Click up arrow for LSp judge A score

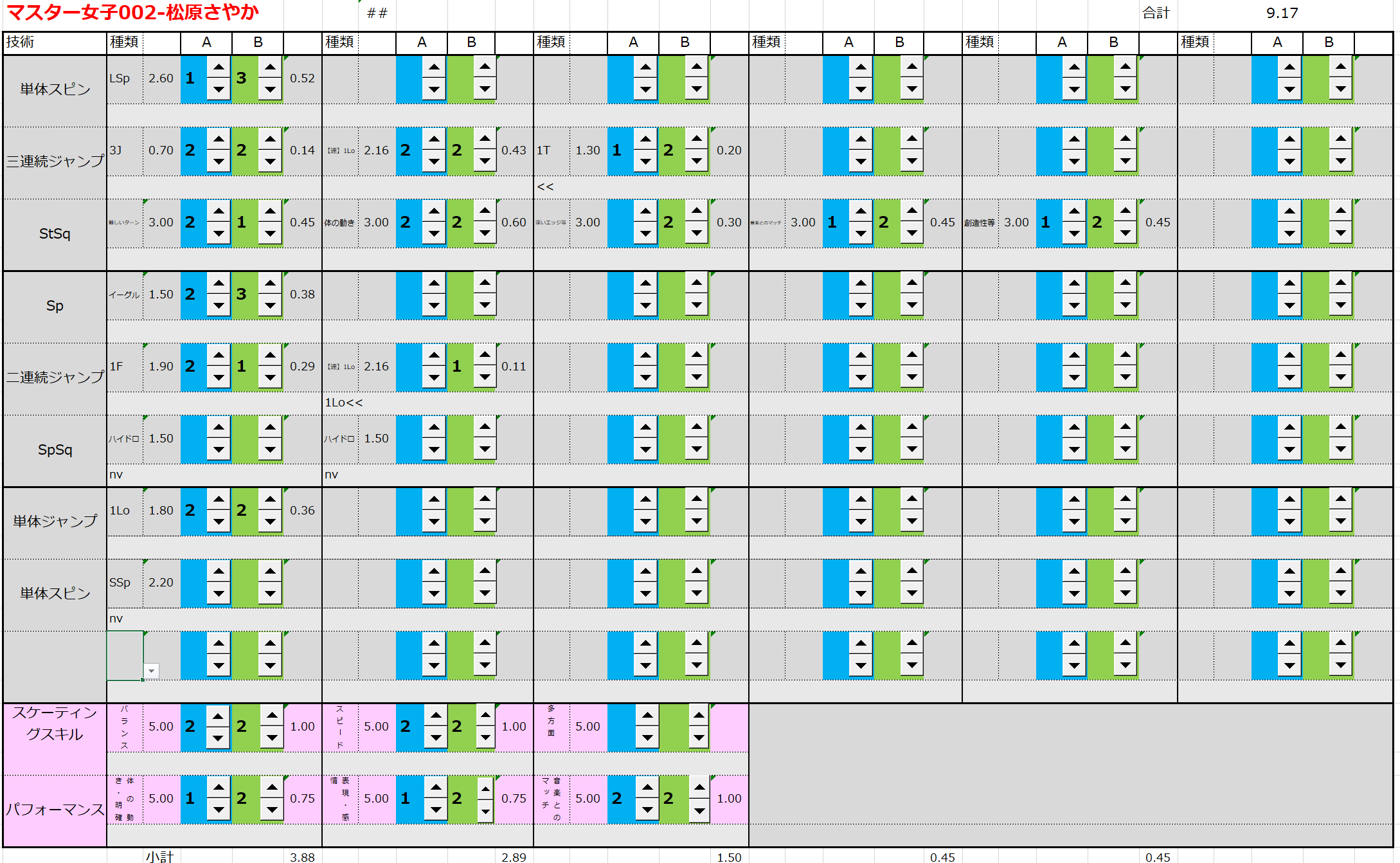point(219,68)
